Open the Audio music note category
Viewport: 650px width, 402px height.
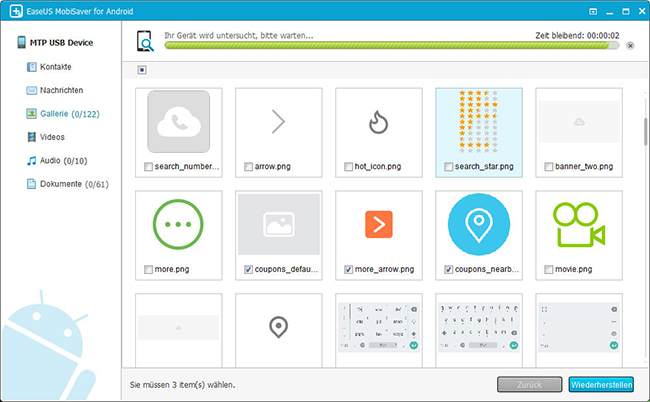click(x=32, y=160)
